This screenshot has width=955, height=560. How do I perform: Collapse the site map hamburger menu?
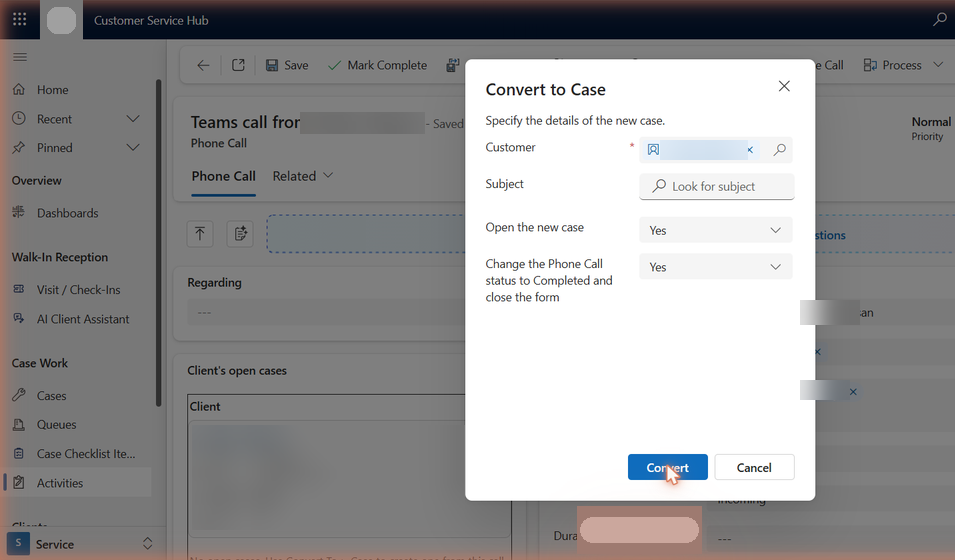[20, 57]
